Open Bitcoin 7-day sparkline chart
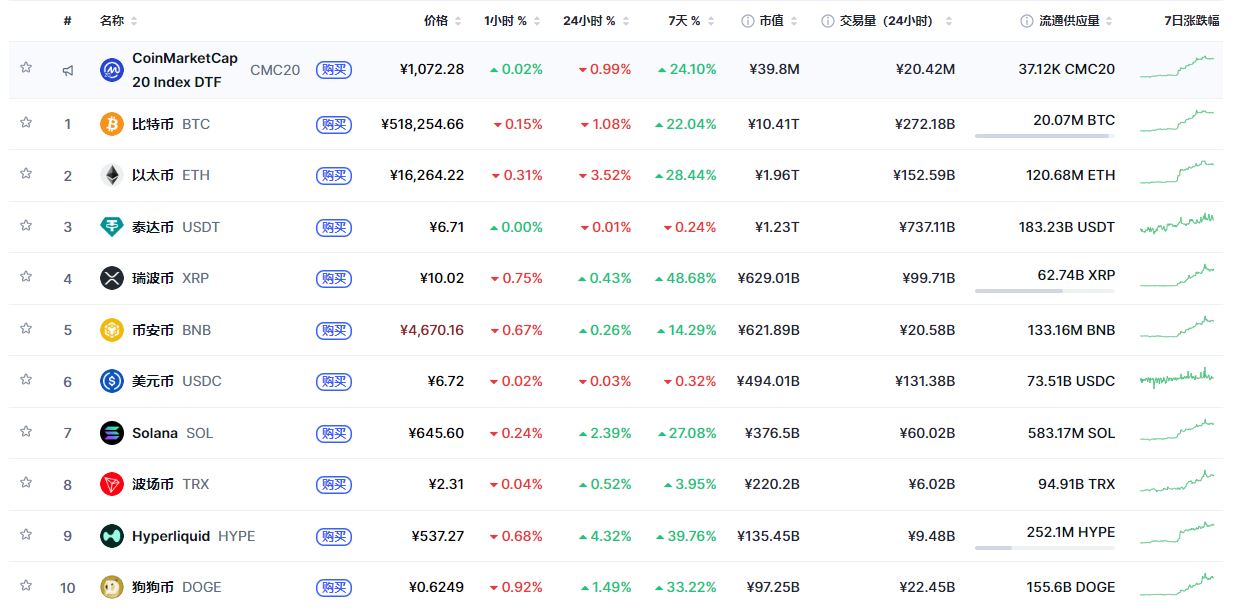The width and height of the screenshot is (1233, 610). pos(1177,121)
